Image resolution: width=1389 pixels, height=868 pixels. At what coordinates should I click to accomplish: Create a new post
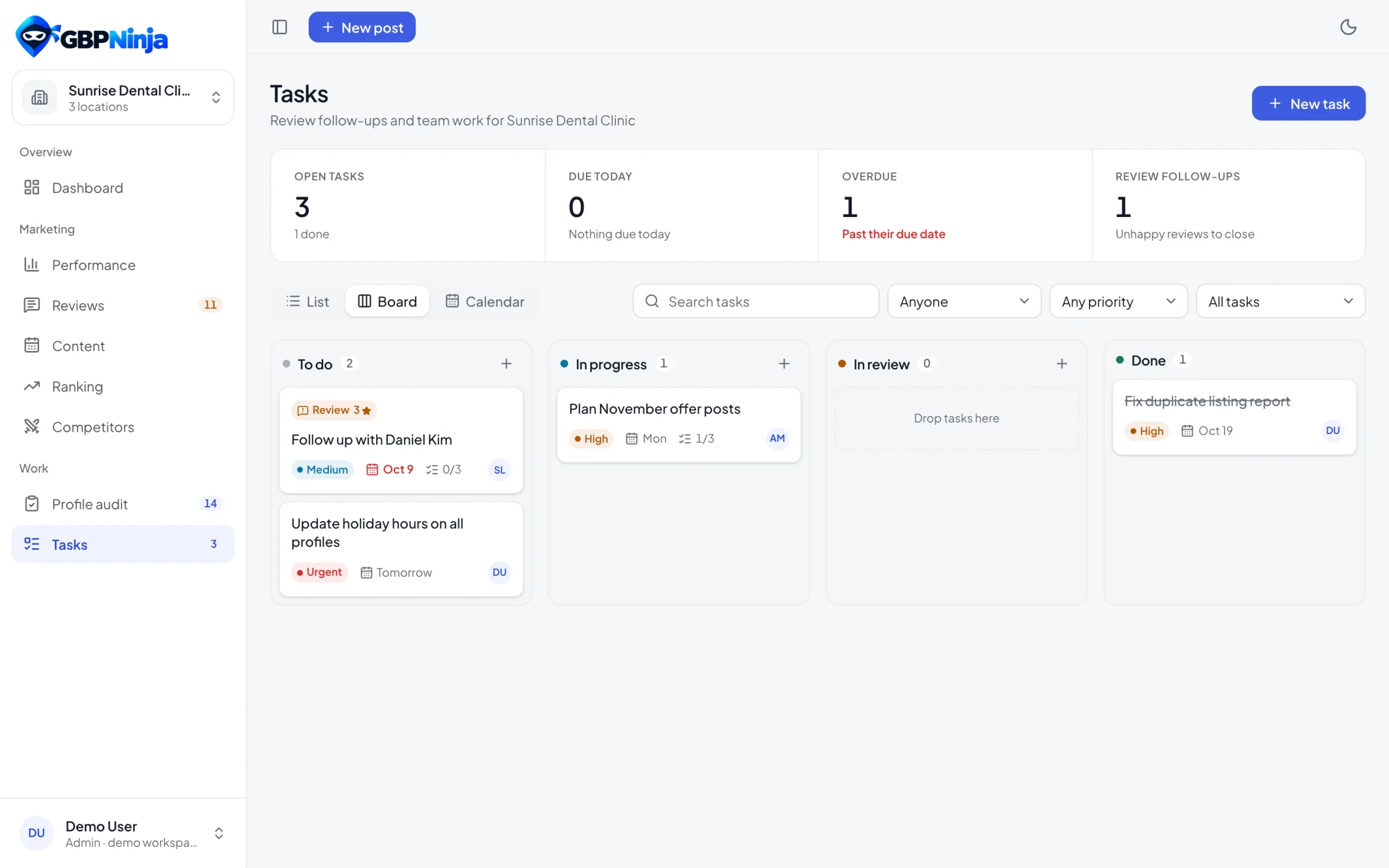pyautogui.click(x=361, y=27)
